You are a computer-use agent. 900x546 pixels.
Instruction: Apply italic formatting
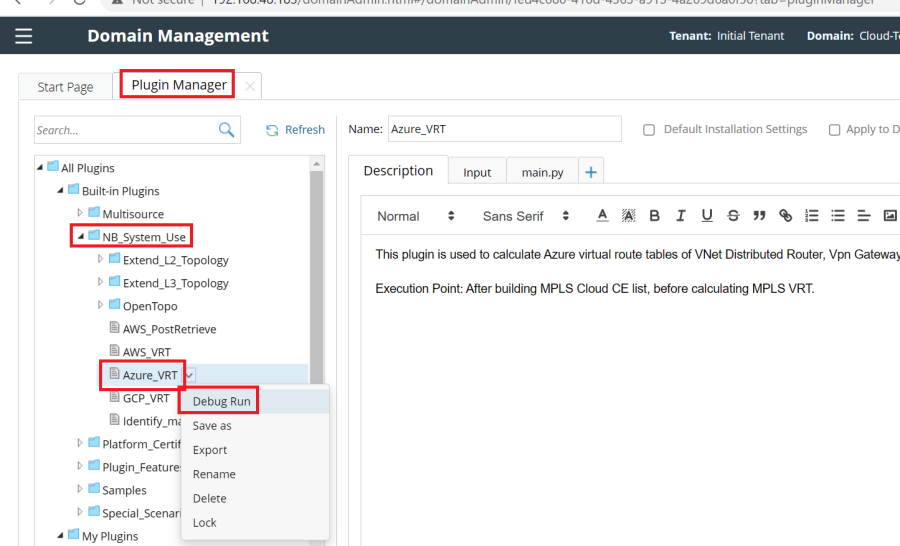point(681,216)
